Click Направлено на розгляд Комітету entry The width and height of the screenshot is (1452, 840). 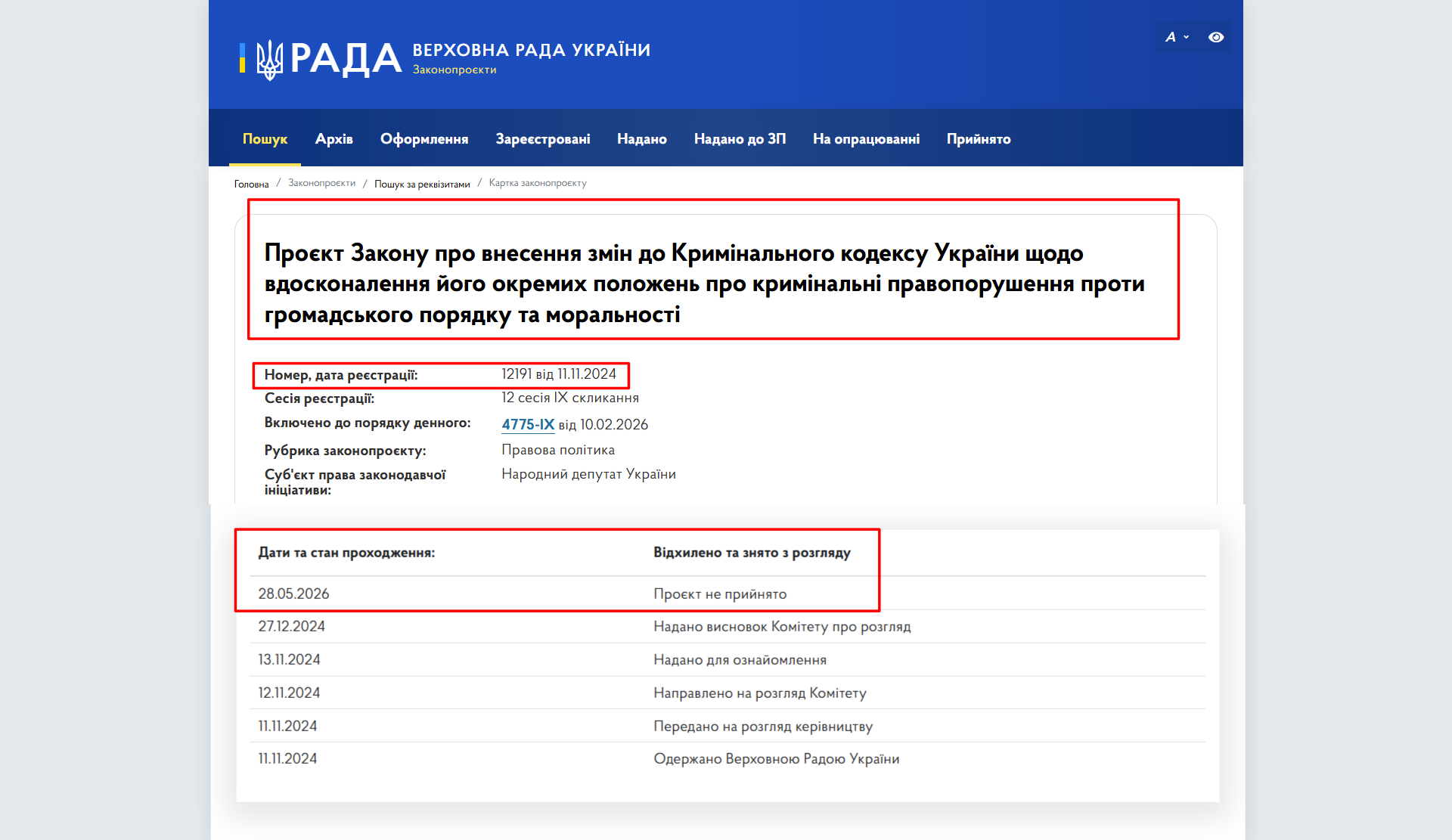click(760, 693)
